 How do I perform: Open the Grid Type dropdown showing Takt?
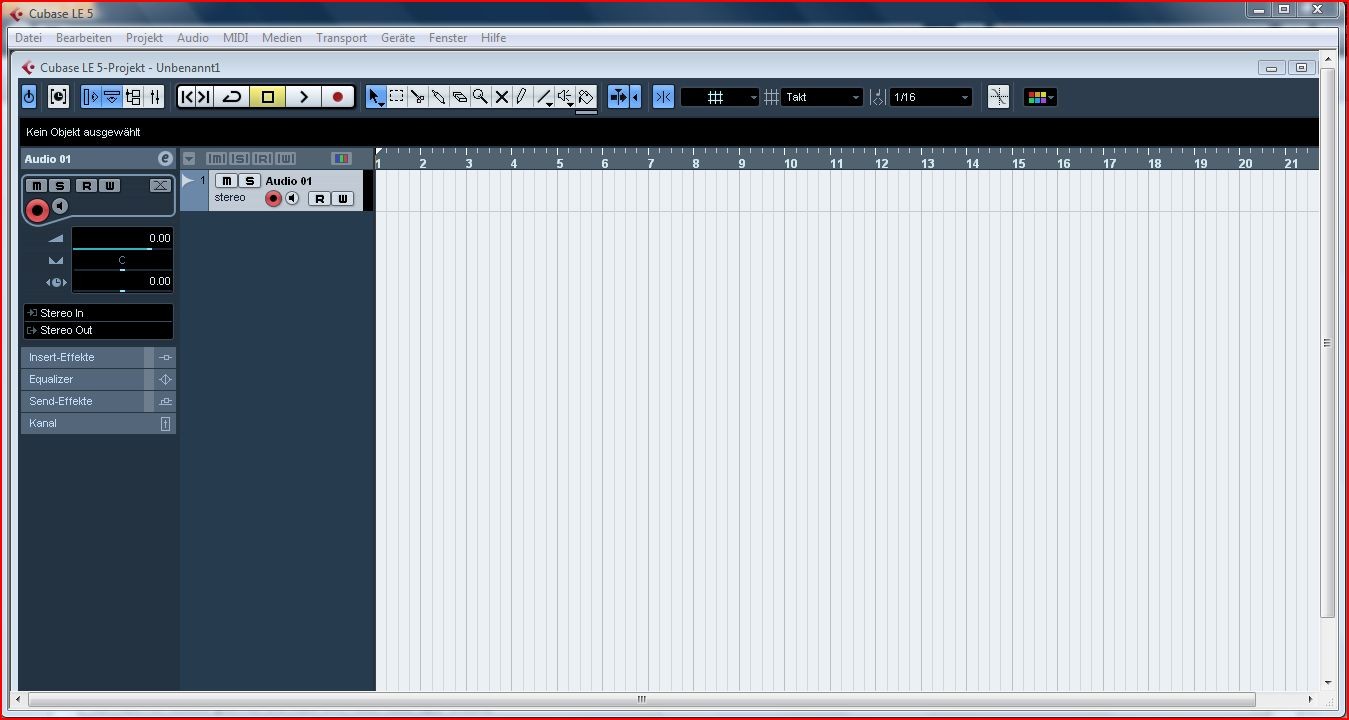pyautogui.click(x=822, y=97)
